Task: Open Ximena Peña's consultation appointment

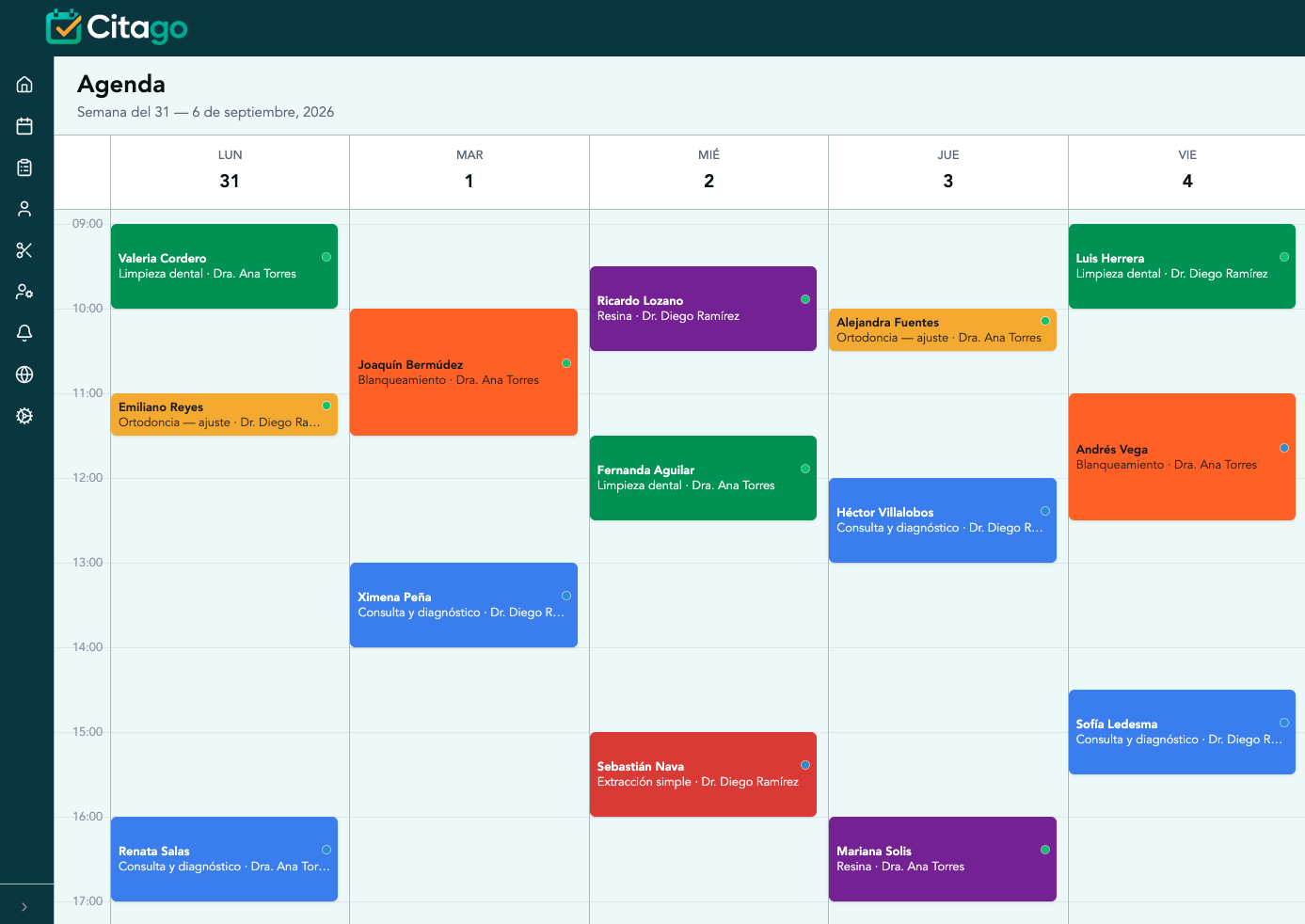Action: click(464, 605)
